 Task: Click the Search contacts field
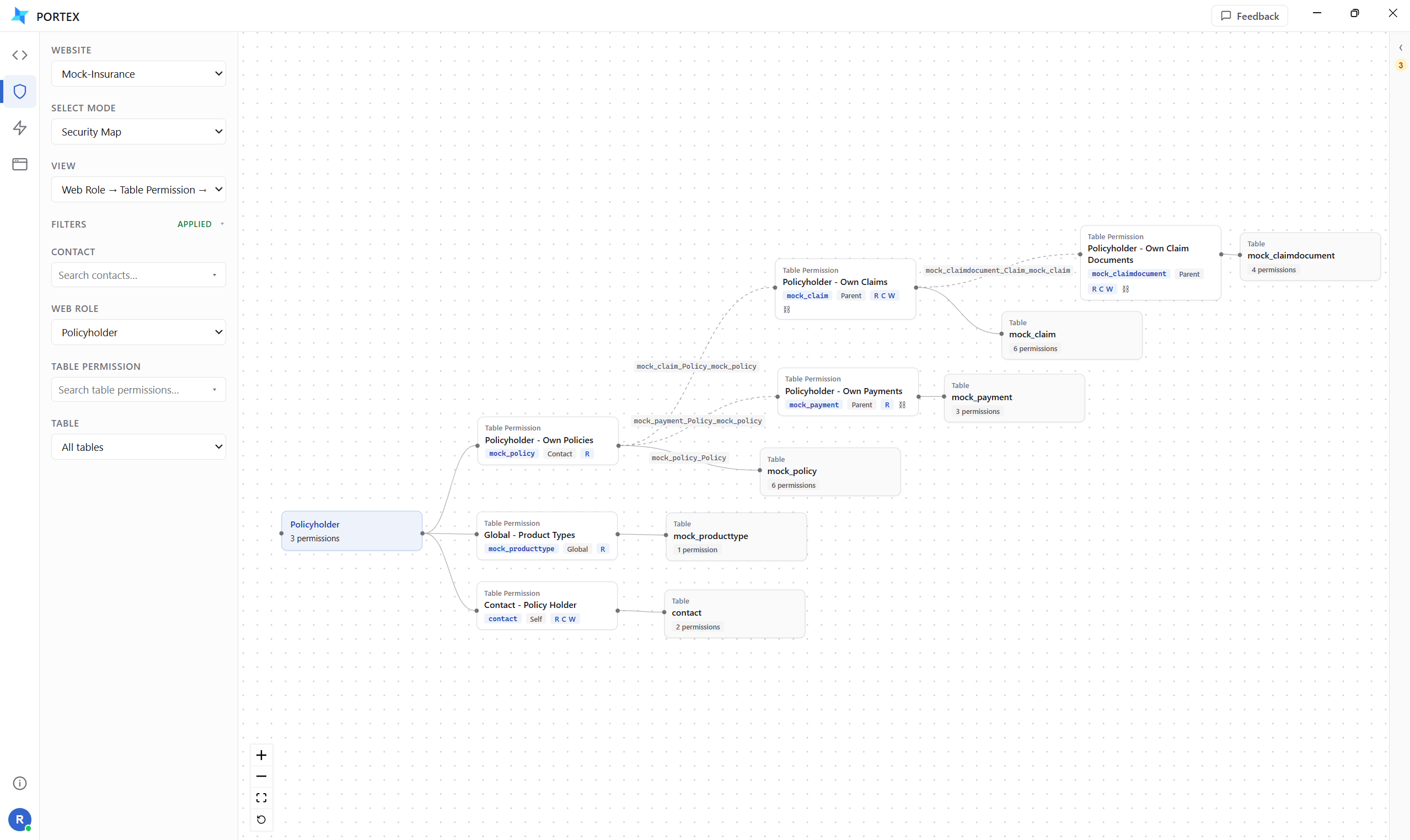tap(139, 275)
